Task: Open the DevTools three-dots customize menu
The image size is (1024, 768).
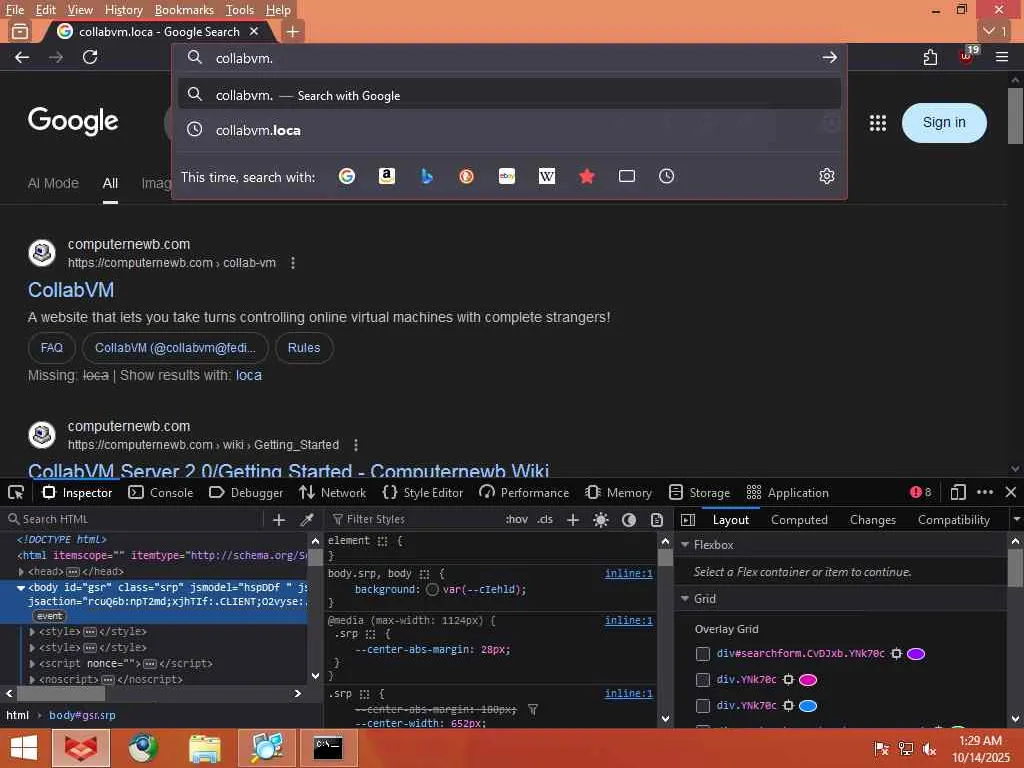Action: (985, 492)
